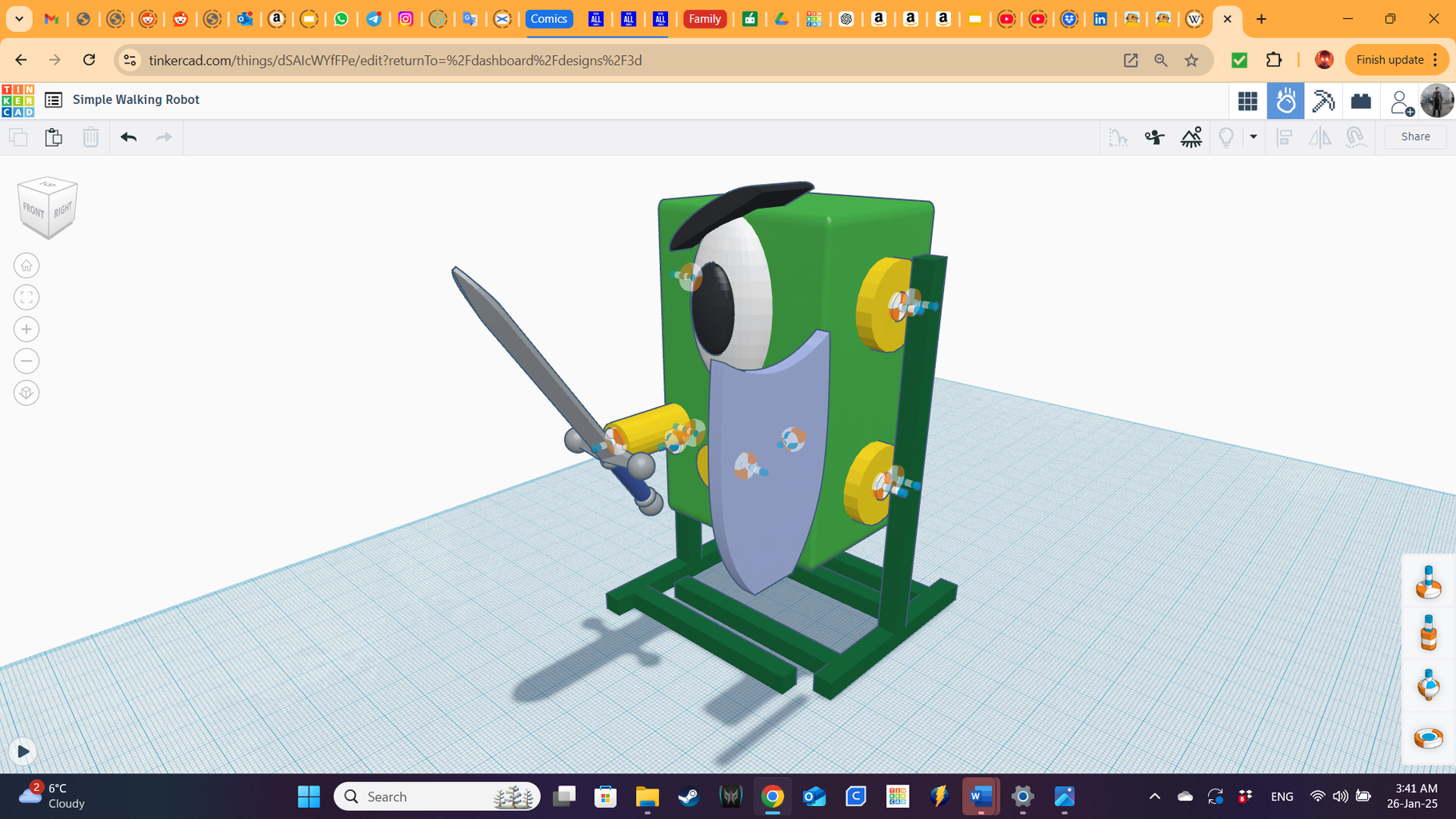Click the align objects icon
Image resolution: width=1456 pixels, height=819 pixels.
[1284, 137]
